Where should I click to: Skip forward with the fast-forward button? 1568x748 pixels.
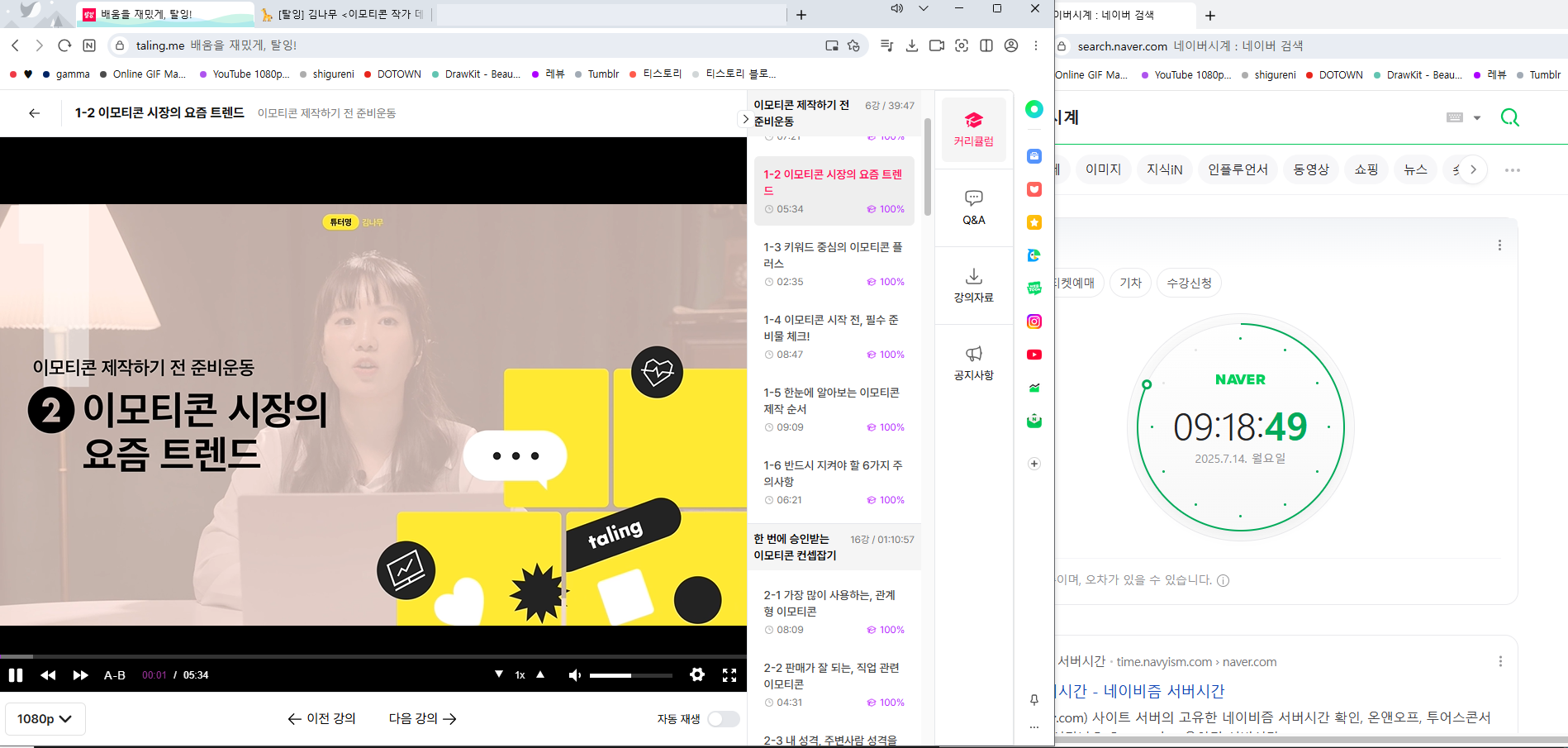click(80, 675)
